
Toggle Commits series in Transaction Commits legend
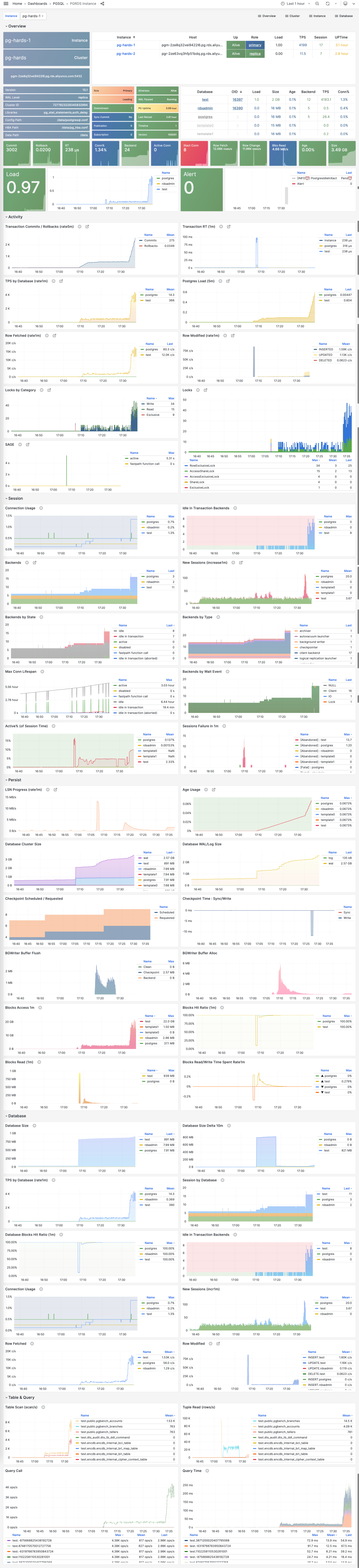pyautogui.click(x=150, y=240)
